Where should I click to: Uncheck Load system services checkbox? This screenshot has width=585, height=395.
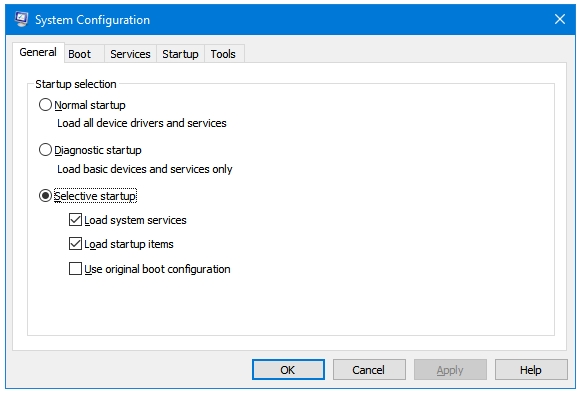tap(75, 220)
